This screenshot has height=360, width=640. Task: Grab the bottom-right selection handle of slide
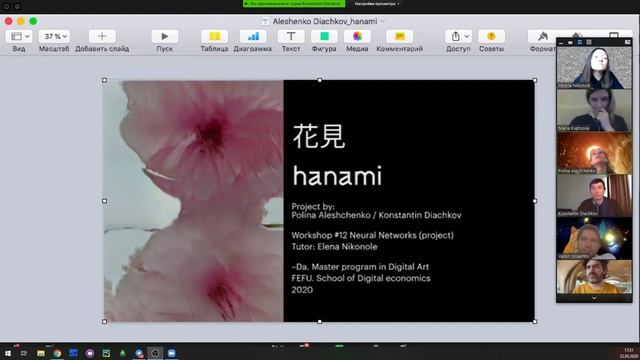(535, 322)
